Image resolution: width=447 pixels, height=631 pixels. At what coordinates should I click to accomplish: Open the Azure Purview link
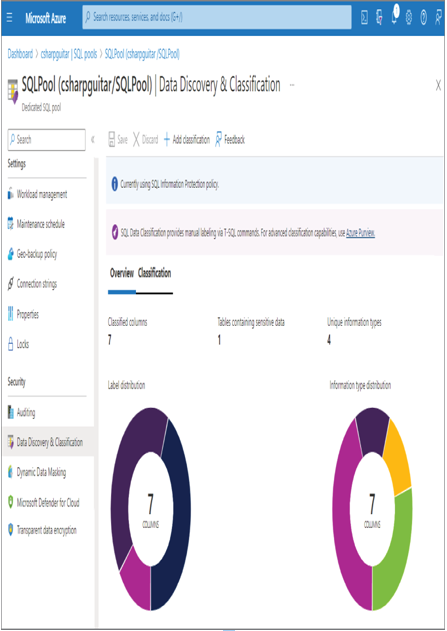pos(360,233)
